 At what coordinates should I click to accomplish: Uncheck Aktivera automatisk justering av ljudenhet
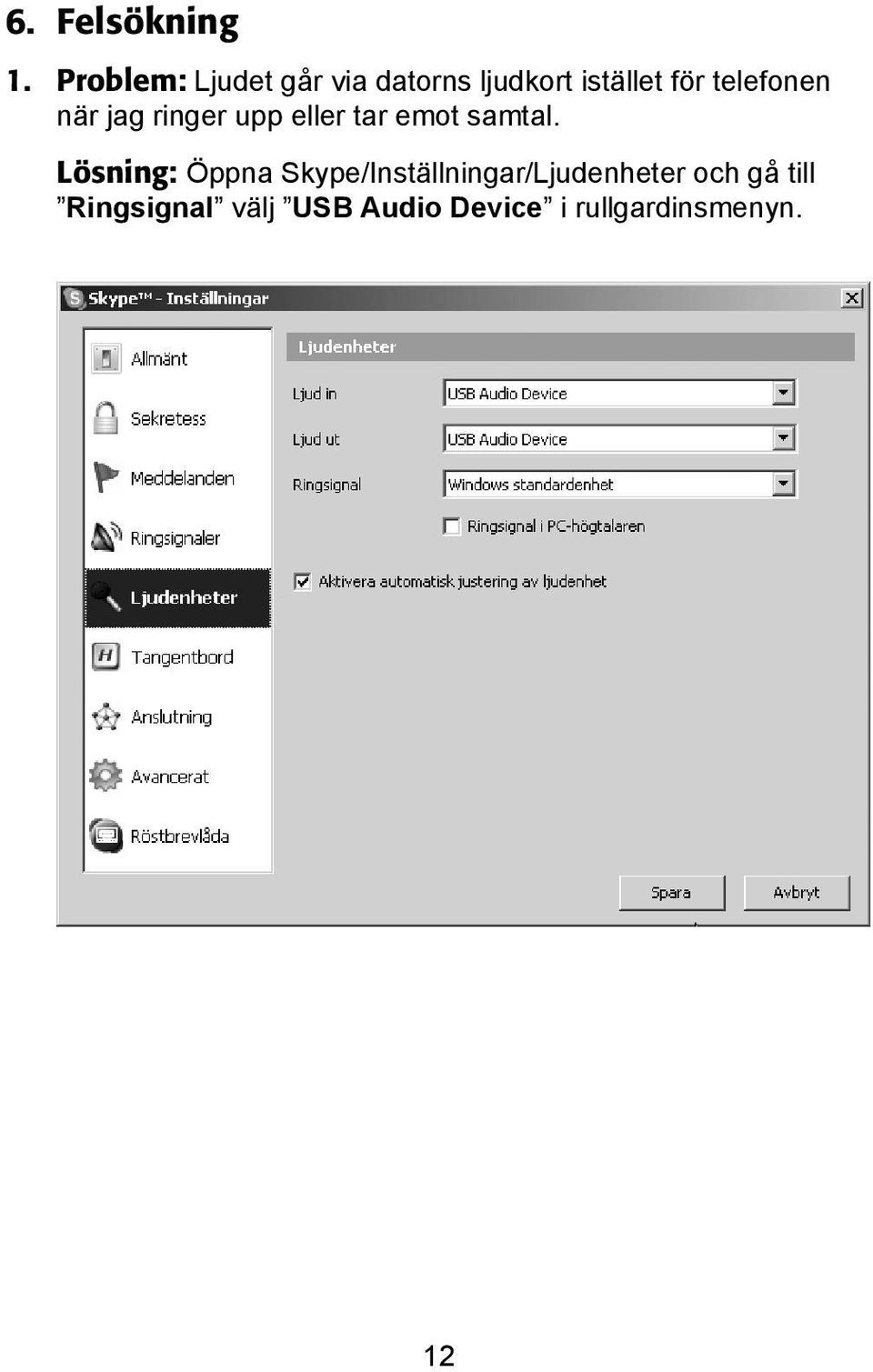[303, 581]
